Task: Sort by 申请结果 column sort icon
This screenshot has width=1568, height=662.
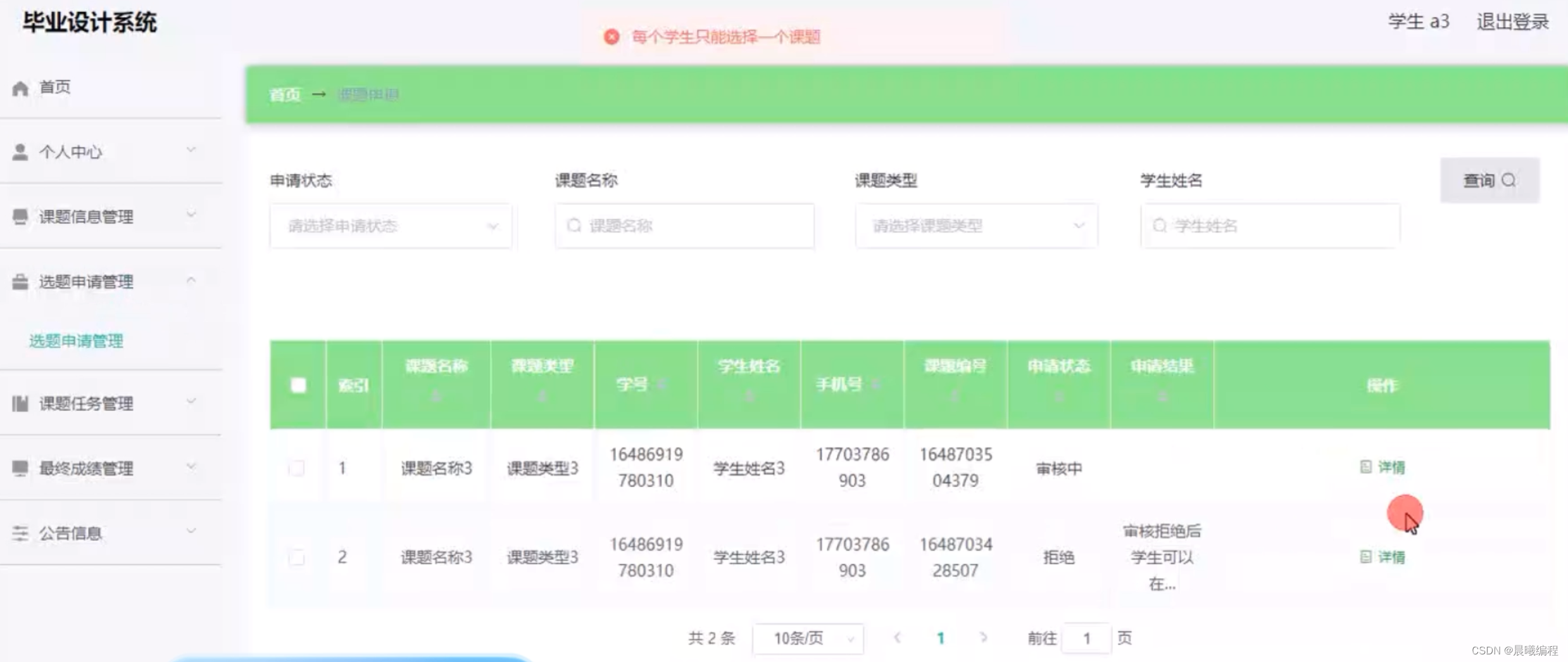Action: [1162, 397]
